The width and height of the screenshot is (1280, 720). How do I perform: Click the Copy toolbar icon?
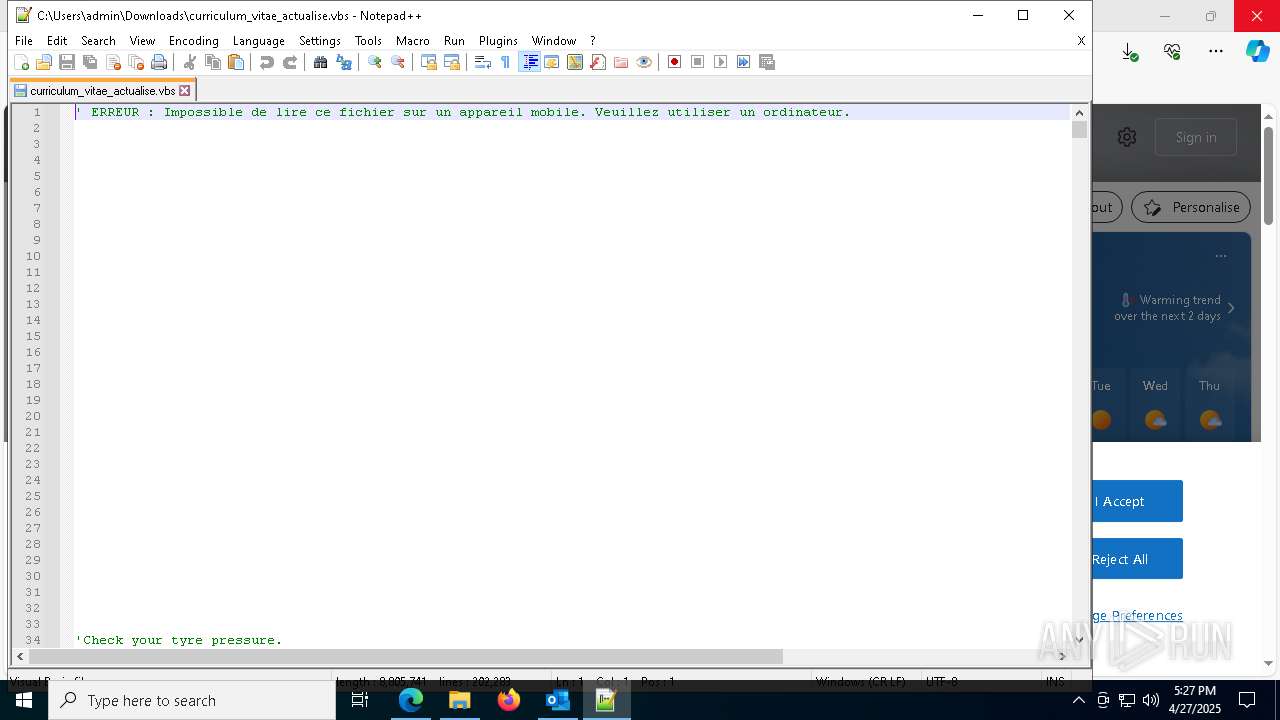[213, 62]
